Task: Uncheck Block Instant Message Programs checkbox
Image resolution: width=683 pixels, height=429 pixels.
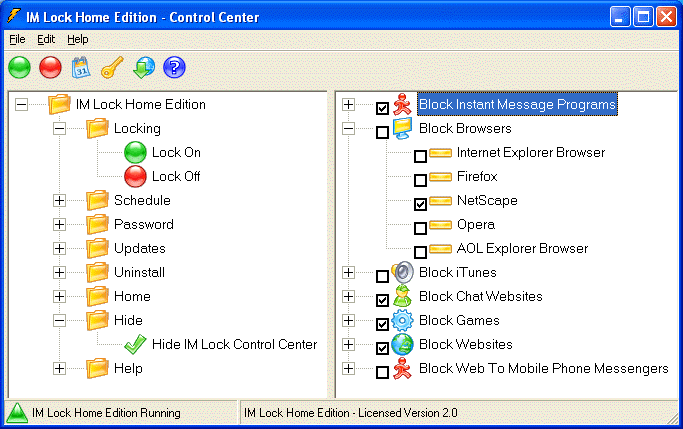Action: [x=382, y=108]
